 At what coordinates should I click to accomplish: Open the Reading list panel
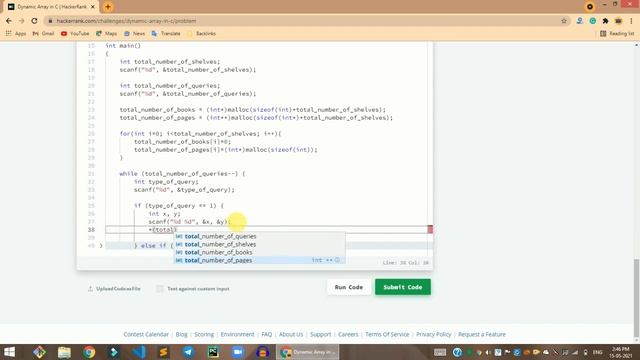[617, 33]
